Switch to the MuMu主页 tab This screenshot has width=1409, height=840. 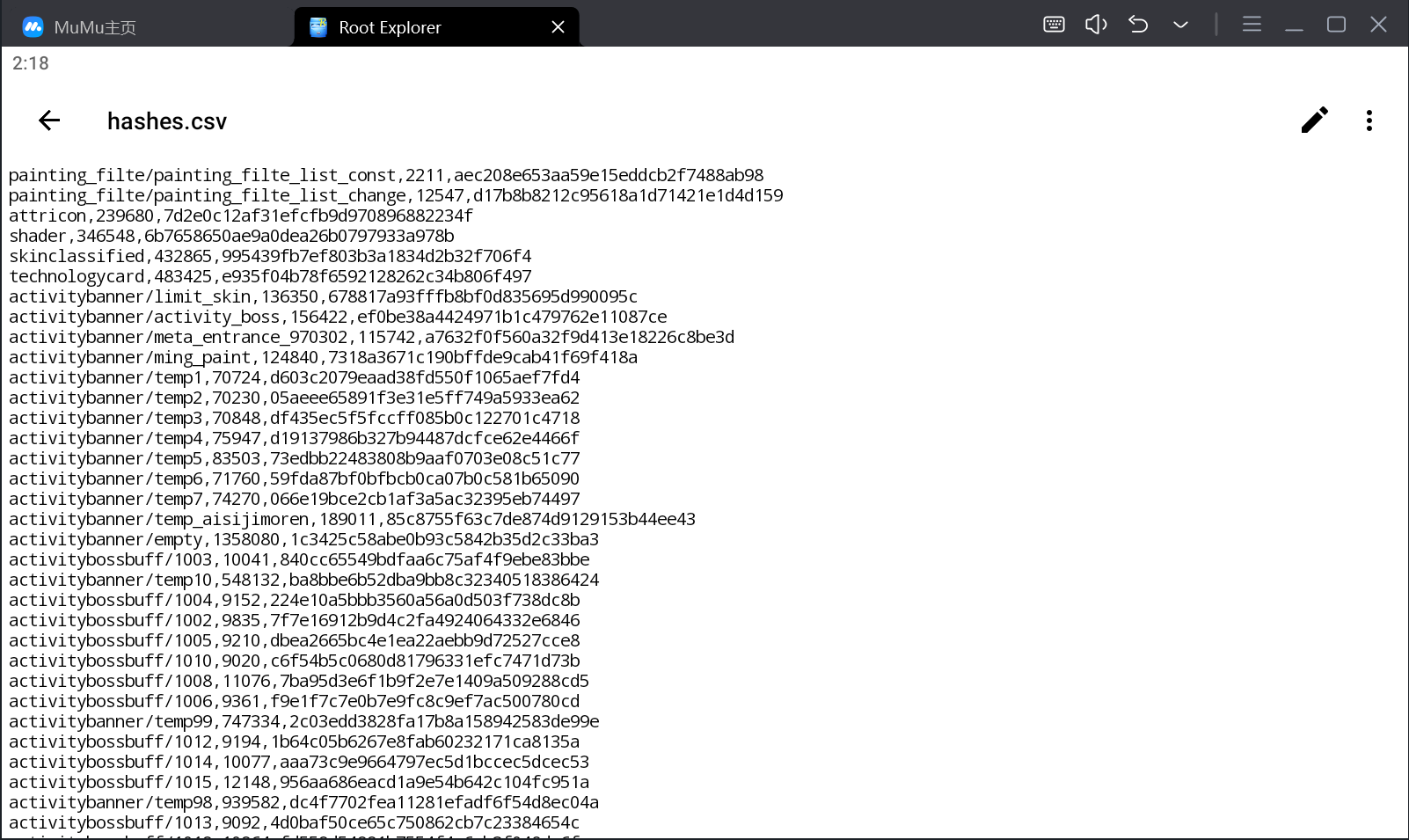tap(95, 27)
